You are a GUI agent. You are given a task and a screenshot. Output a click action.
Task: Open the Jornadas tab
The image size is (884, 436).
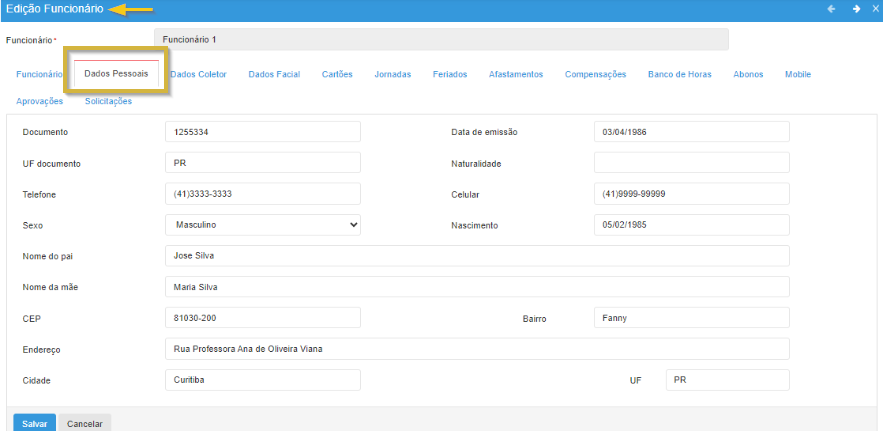[393, 74]
